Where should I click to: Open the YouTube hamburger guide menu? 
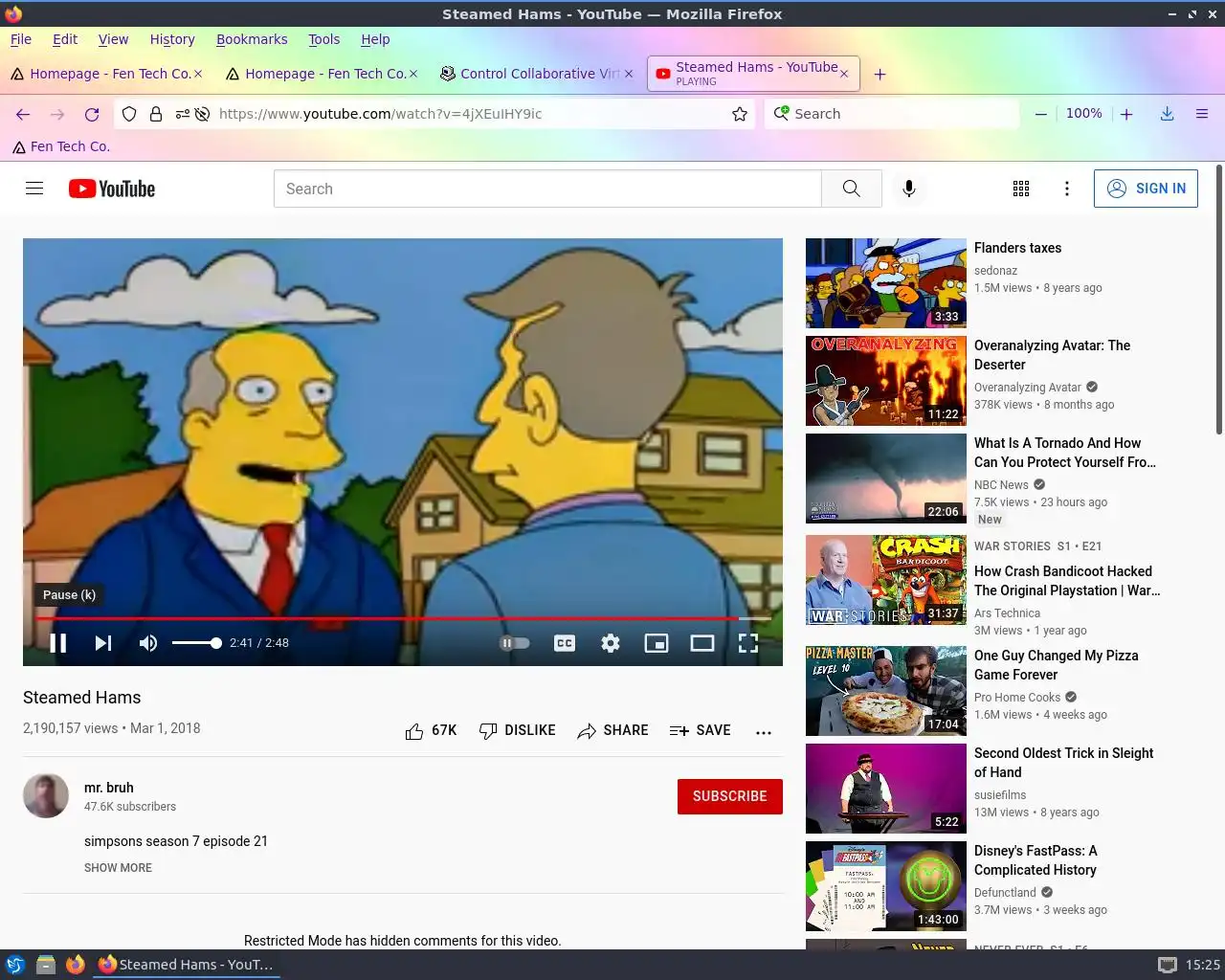(x=34, y=189)
